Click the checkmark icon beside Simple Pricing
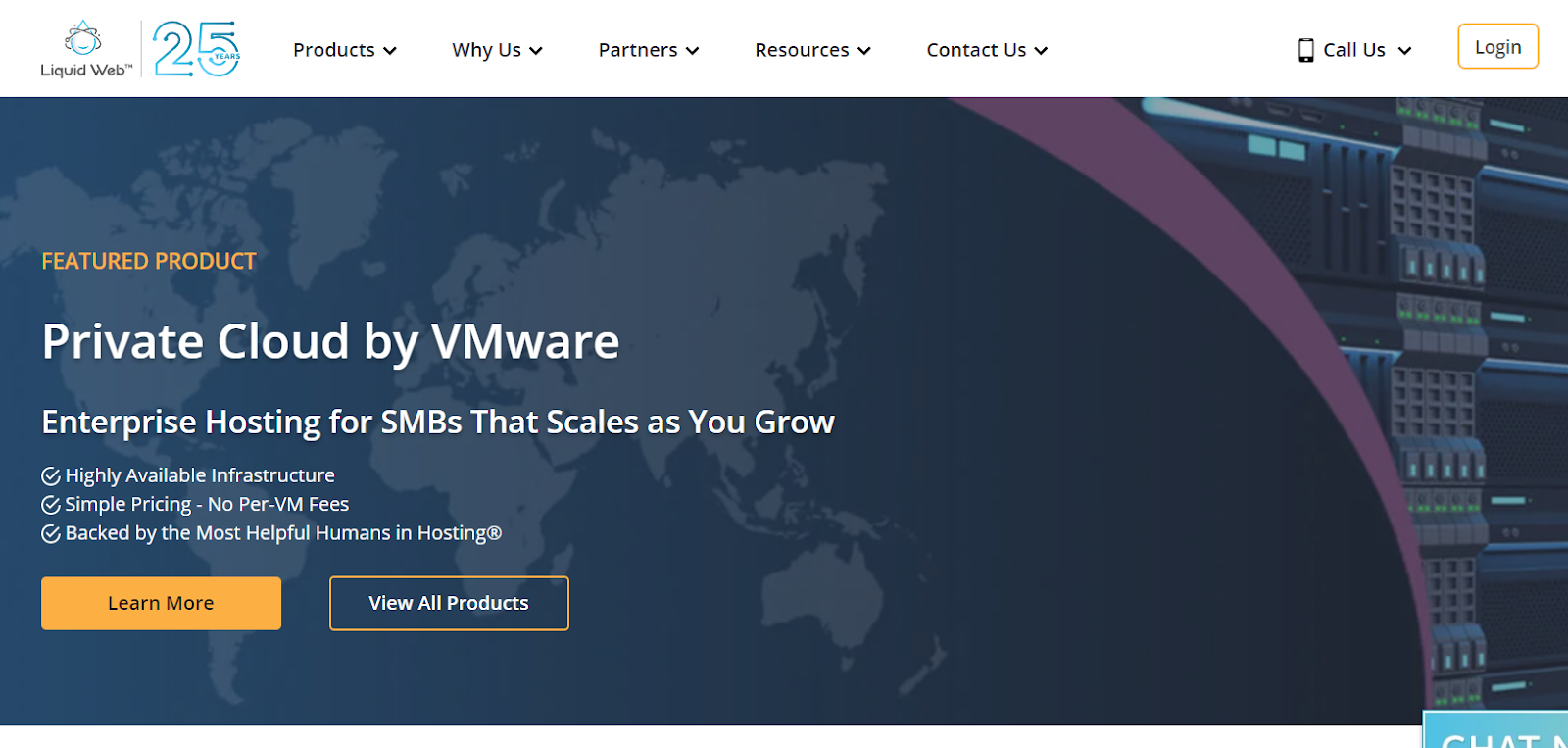Viewport: 1568px width, 748px height. [x=51, y=505]
